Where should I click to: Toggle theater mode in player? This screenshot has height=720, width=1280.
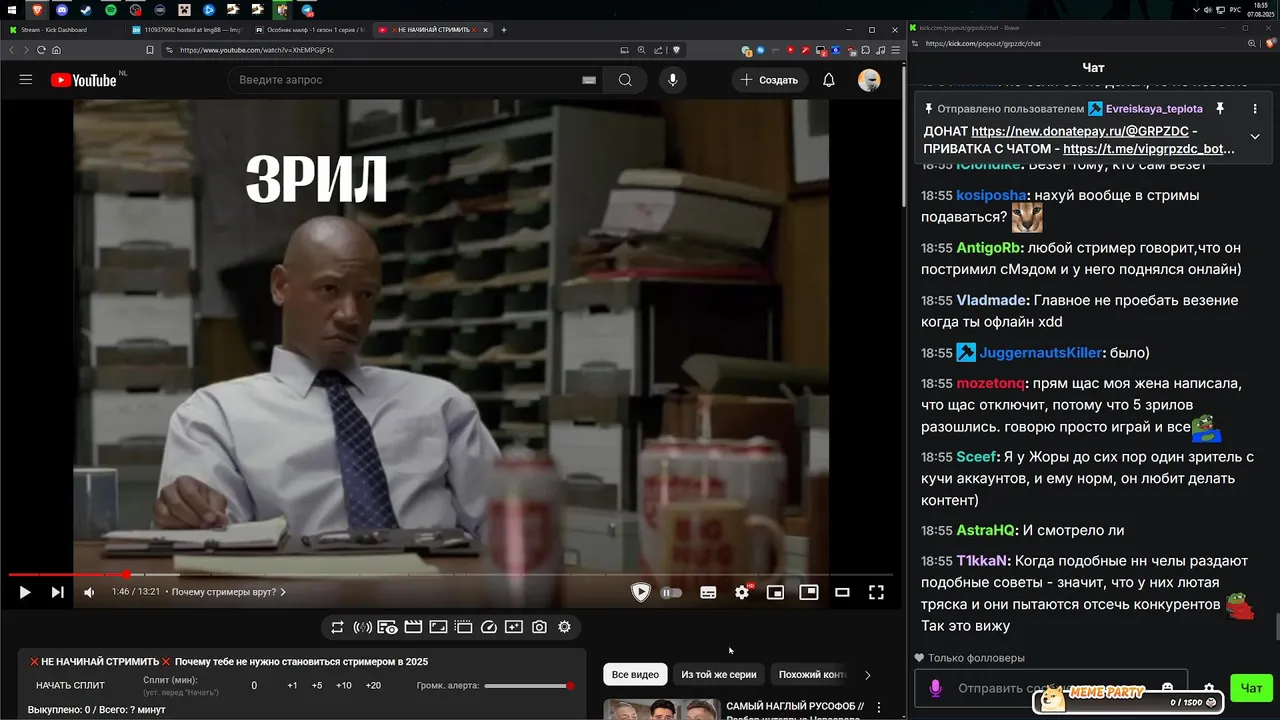point(842,592)
